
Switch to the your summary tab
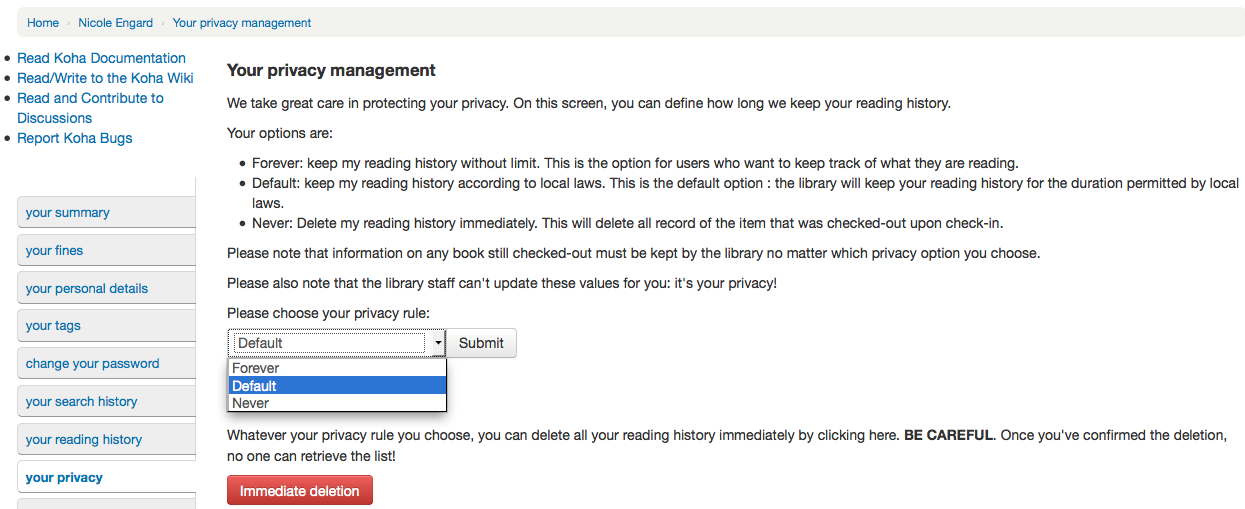click(x=68, y=213)
